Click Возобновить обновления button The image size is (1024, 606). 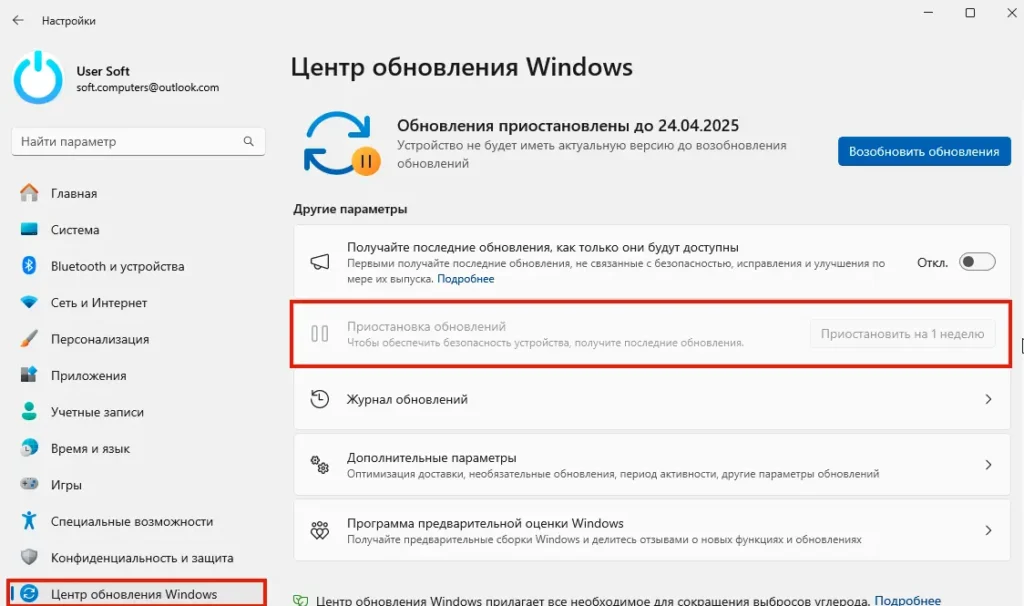(924, 151)
